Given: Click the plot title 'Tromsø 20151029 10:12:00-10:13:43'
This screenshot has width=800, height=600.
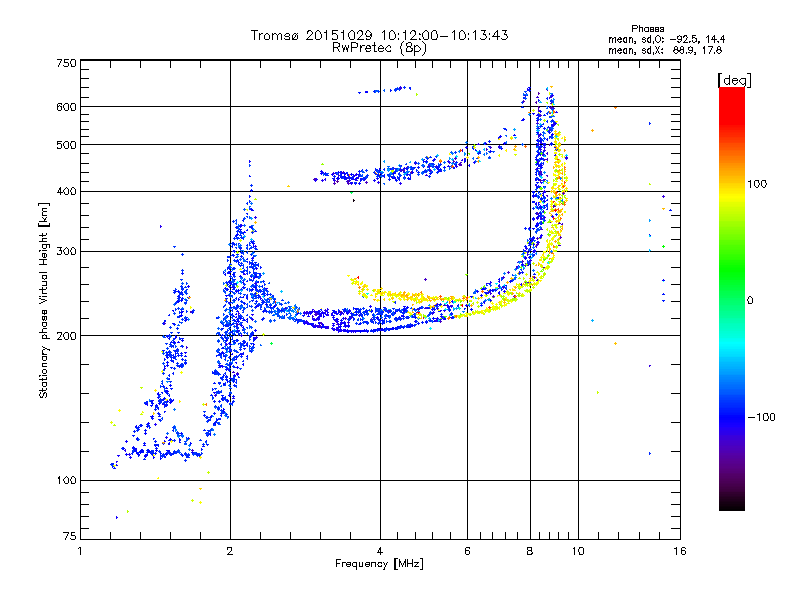Looking at the screenshot, I should click(379, 35).
